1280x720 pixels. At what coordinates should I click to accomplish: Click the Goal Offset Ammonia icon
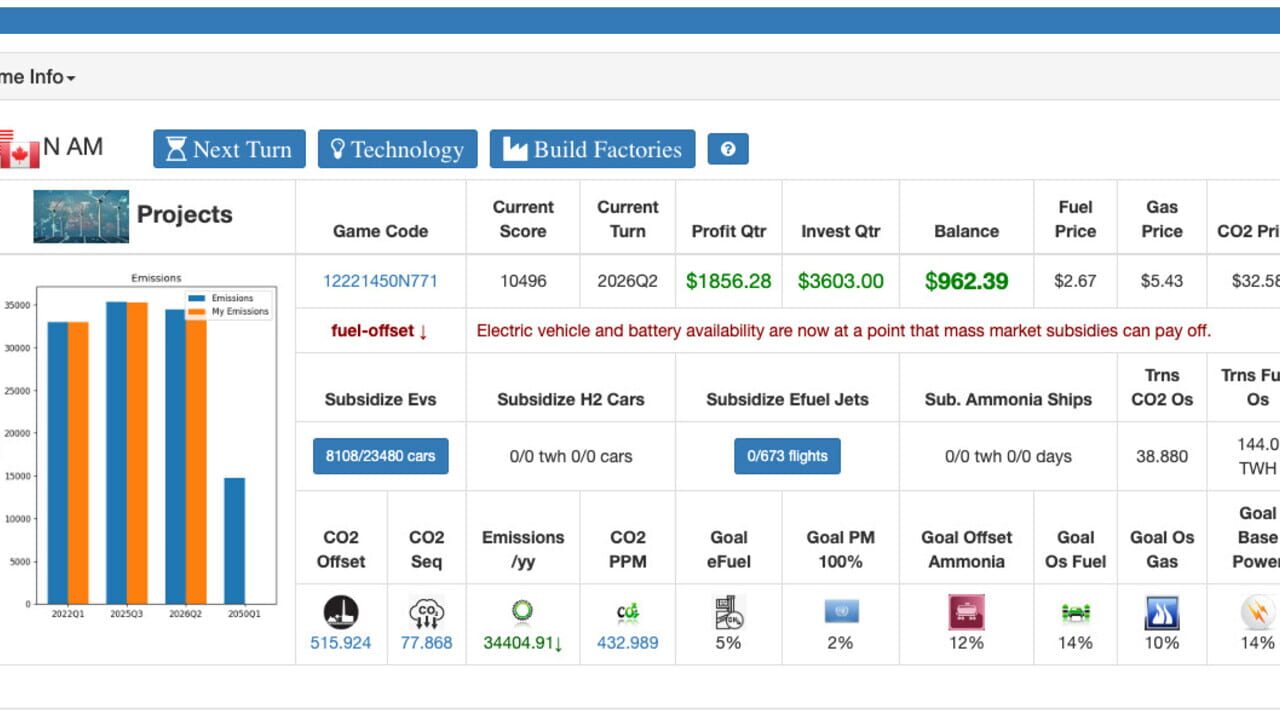(x=966, y=612)
